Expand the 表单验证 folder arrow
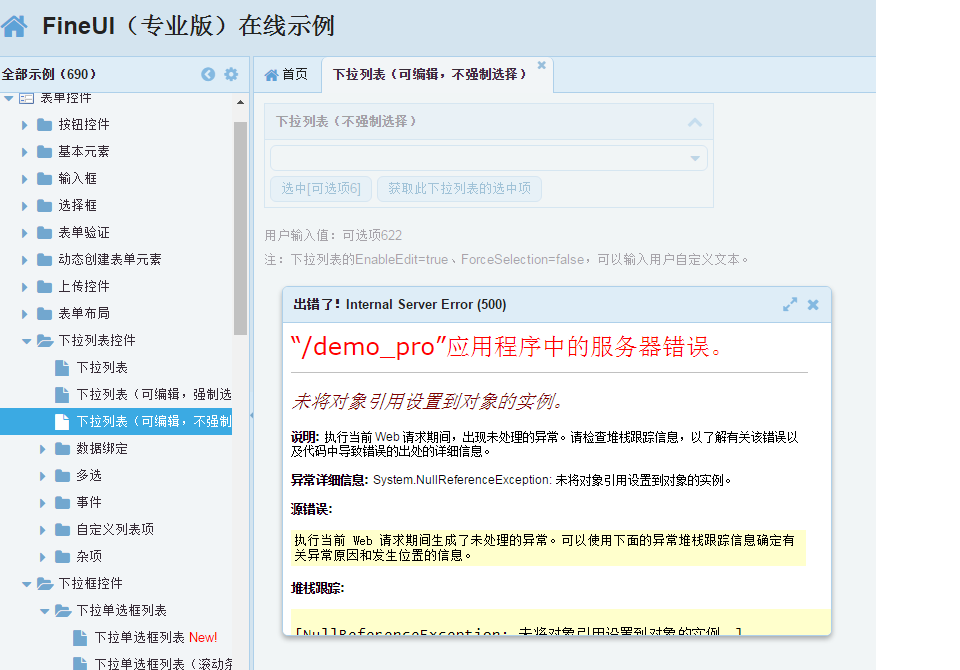960x670 pixels. pyautogui.click(x=24, y=233)
